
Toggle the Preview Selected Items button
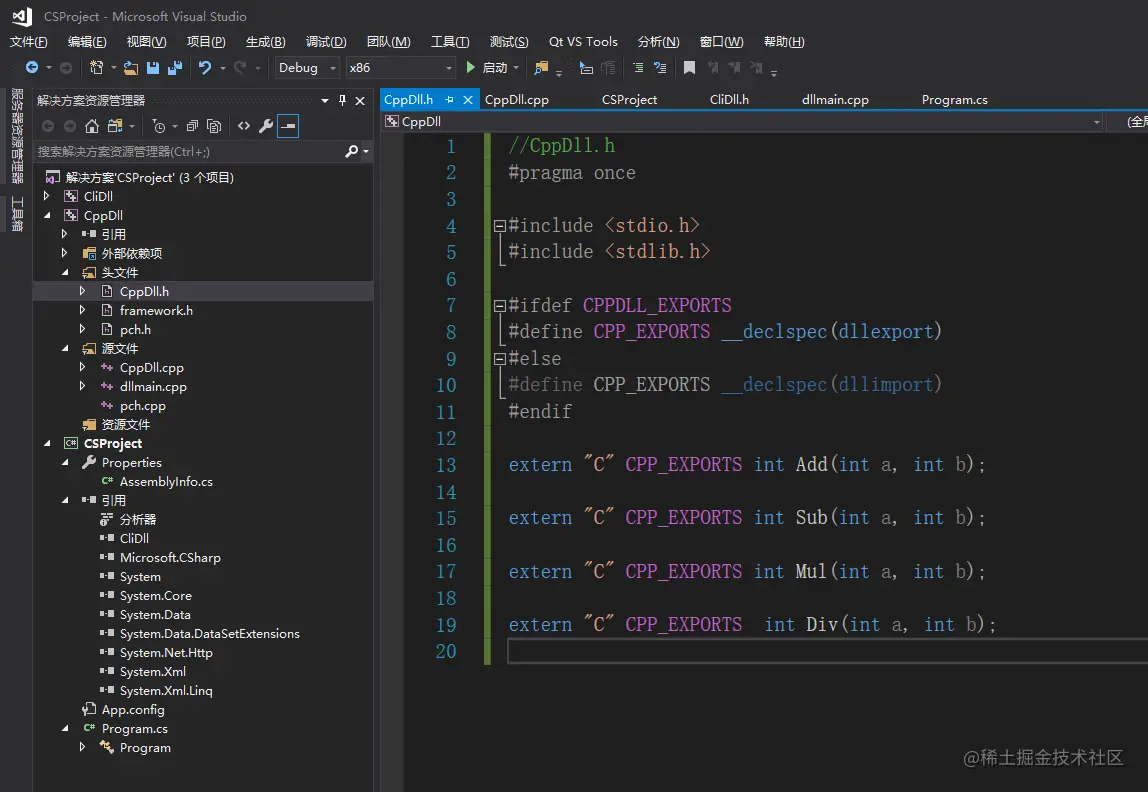pyautogui.click(x=288, y=126)
